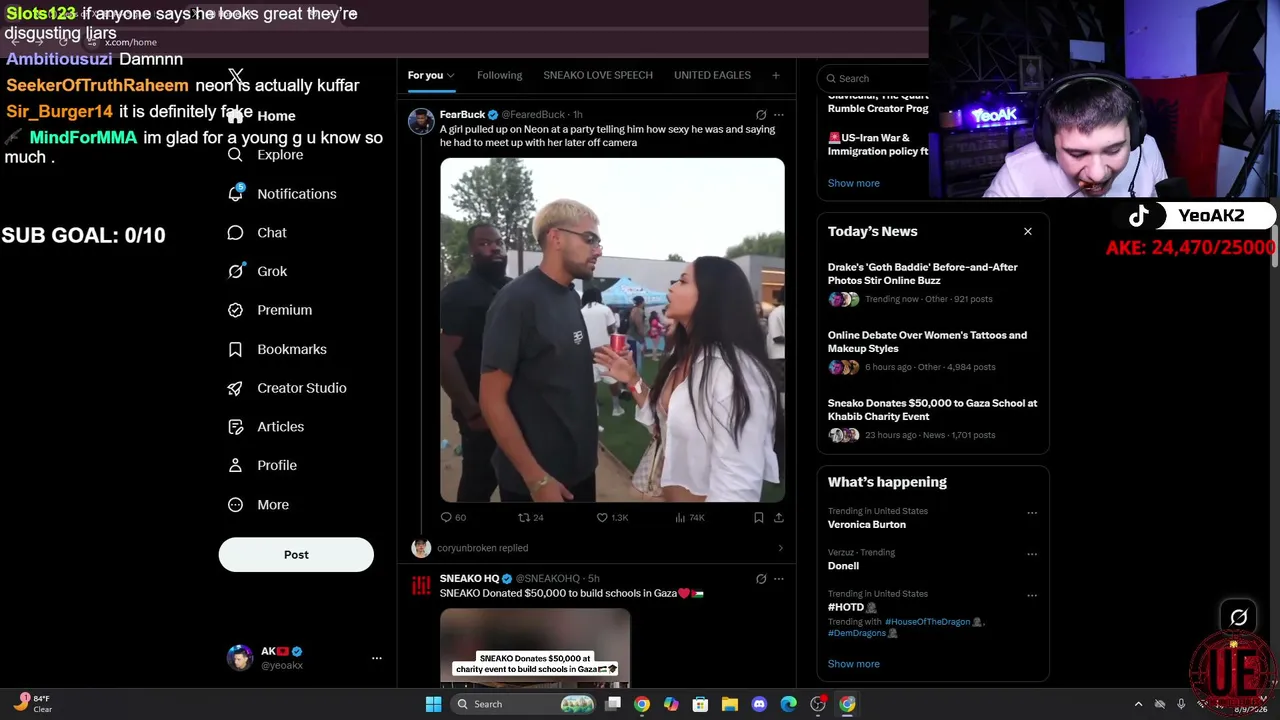This screenshot has height=720, width=1280.
Task: Show hidden system tray icons
Action: [x=1138, y=704]
